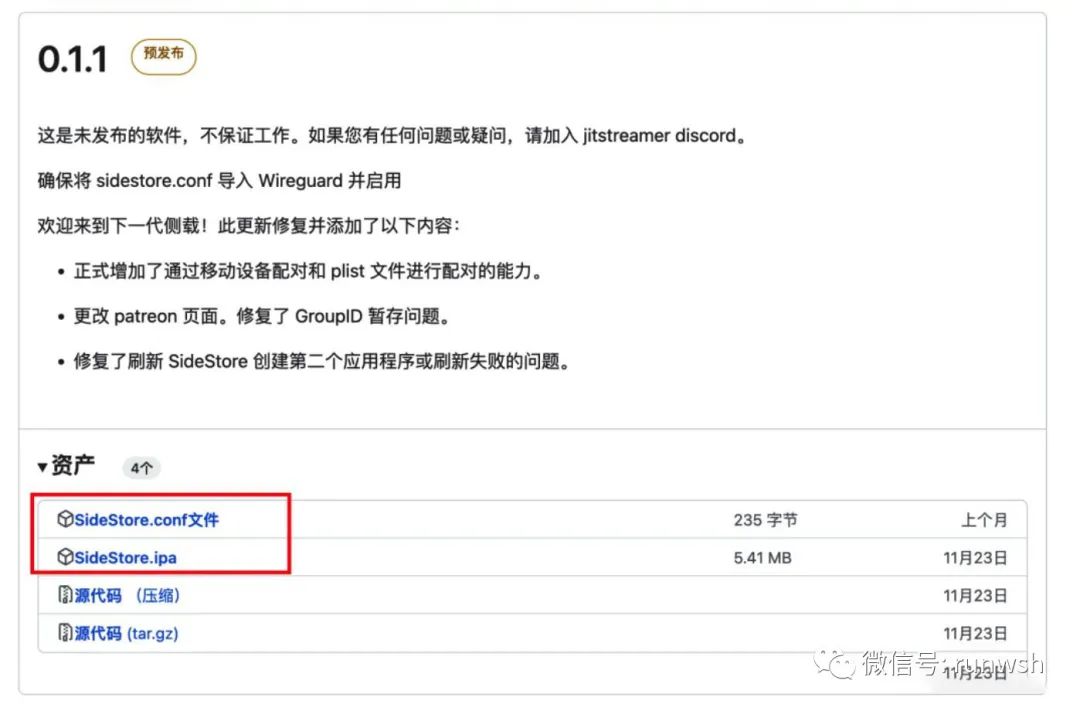This screenshot has width=1080, height=711.
Task: Click the 4个 asset count badge
Action: pos(142,468)
